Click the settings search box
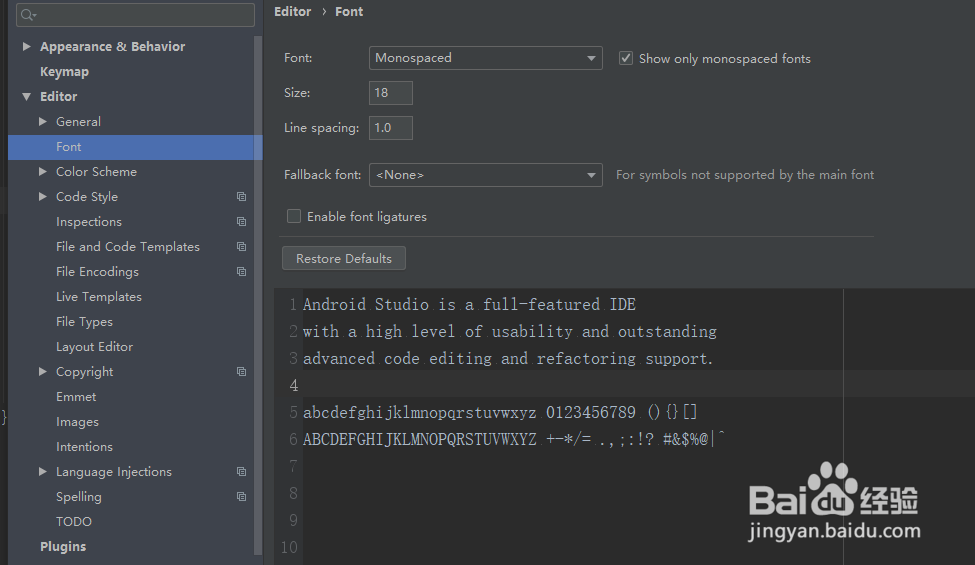Image resolution: width=975 pixels, height=565 pixels. coord(136,15)
